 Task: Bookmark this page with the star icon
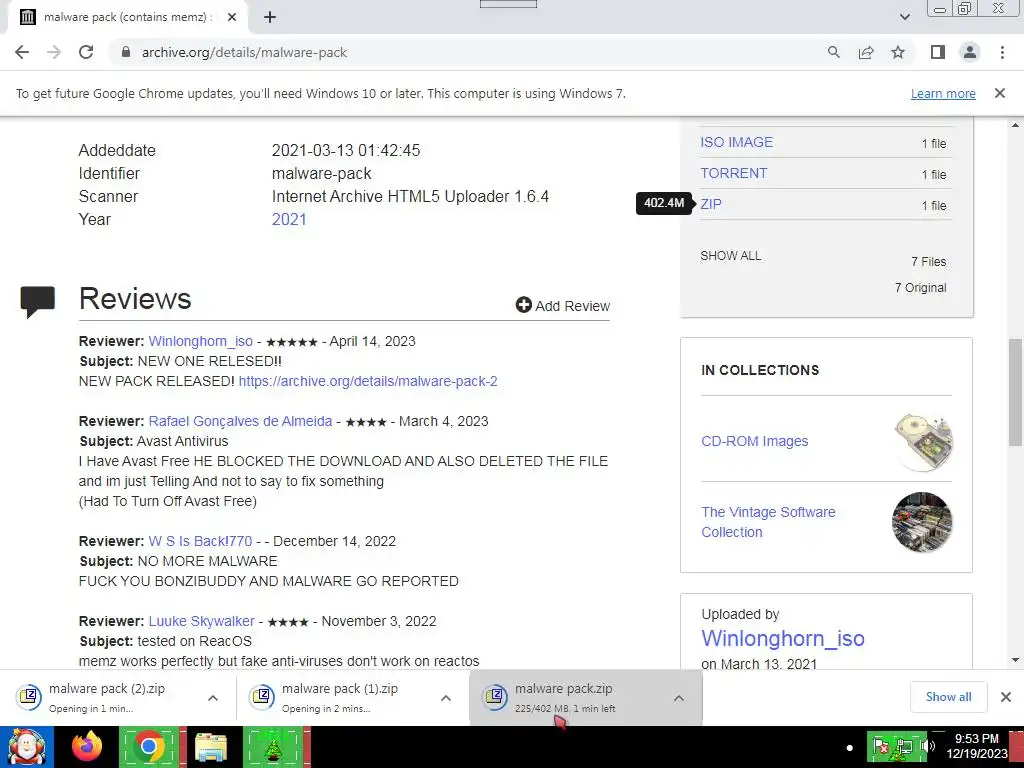pos(898,52)
